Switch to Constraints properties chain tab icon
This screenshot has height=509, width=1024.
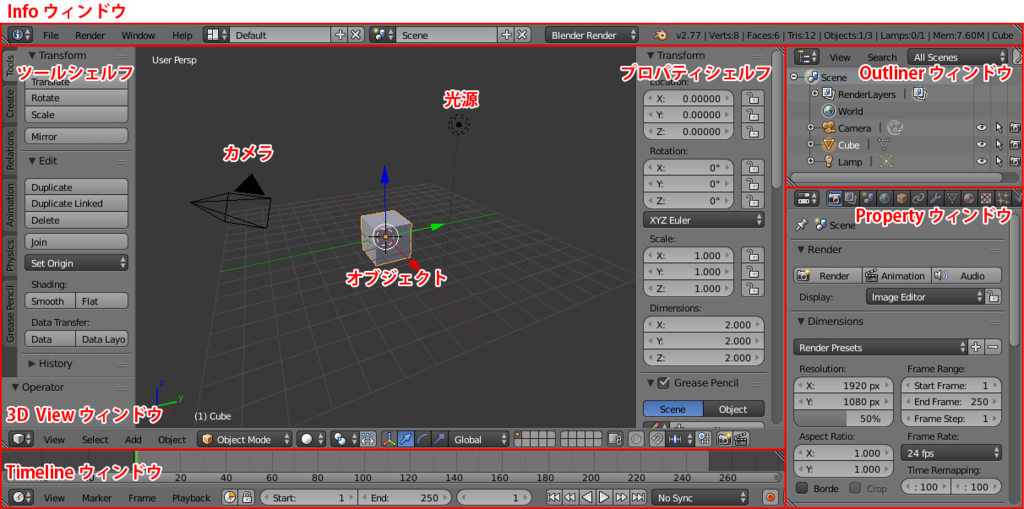pos(918,197)
